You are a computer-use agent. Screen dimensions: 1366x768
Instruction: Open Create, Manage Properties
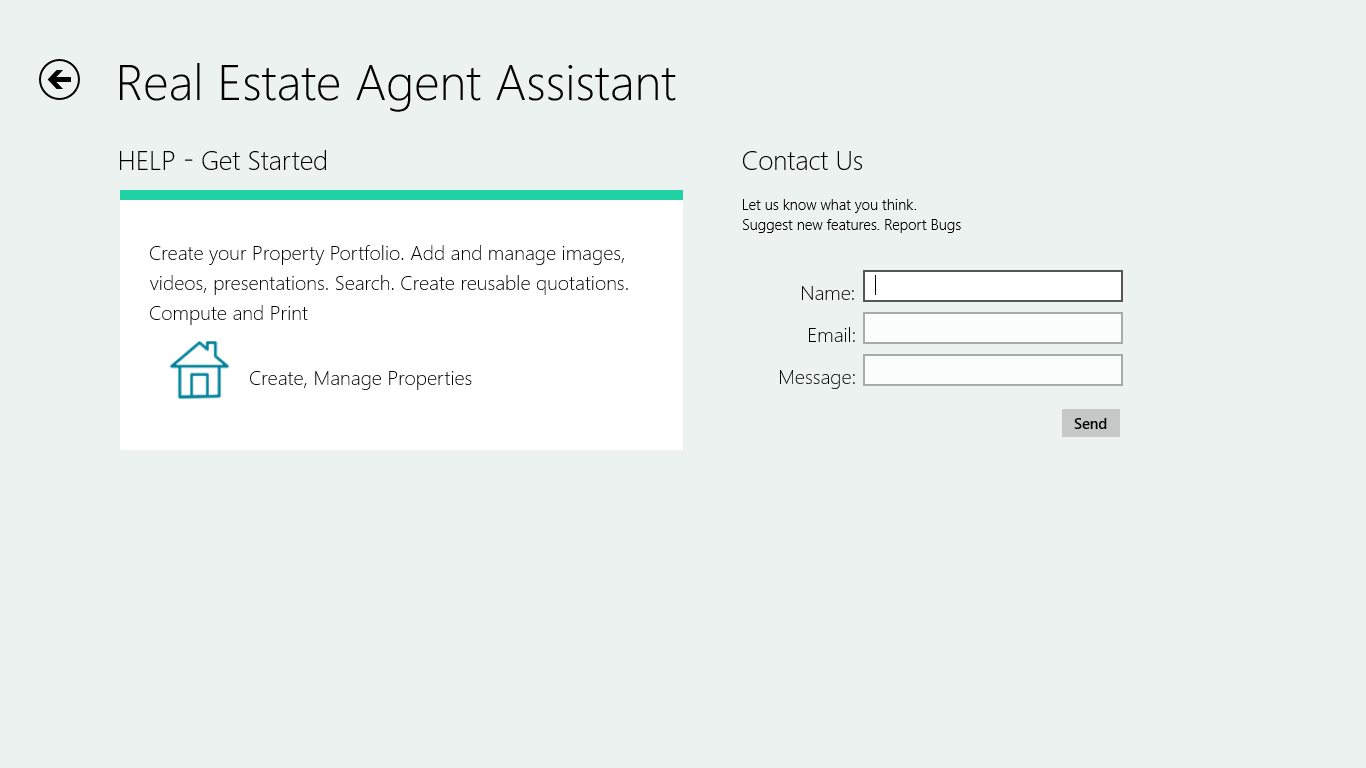(x=360, y=378)
